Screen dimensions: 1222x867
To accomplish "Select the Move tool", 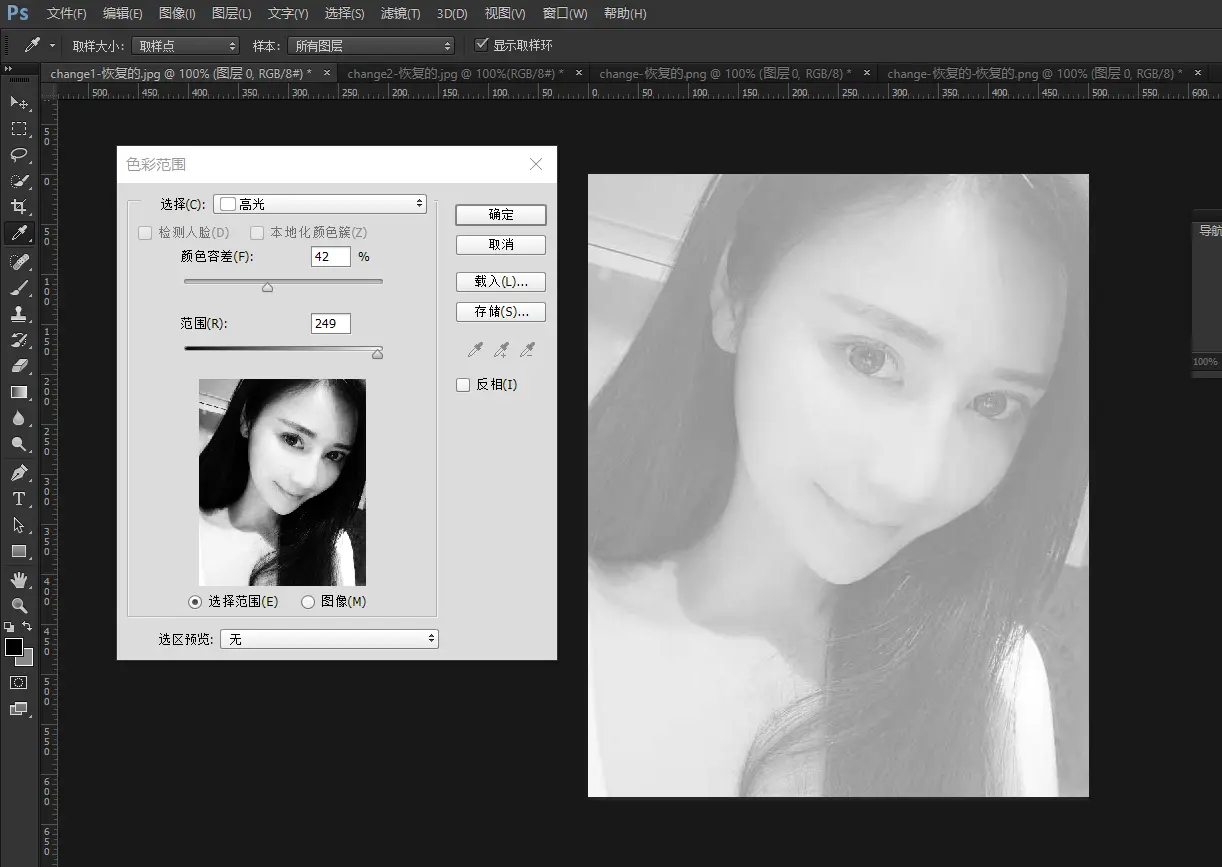I will 19,102.
